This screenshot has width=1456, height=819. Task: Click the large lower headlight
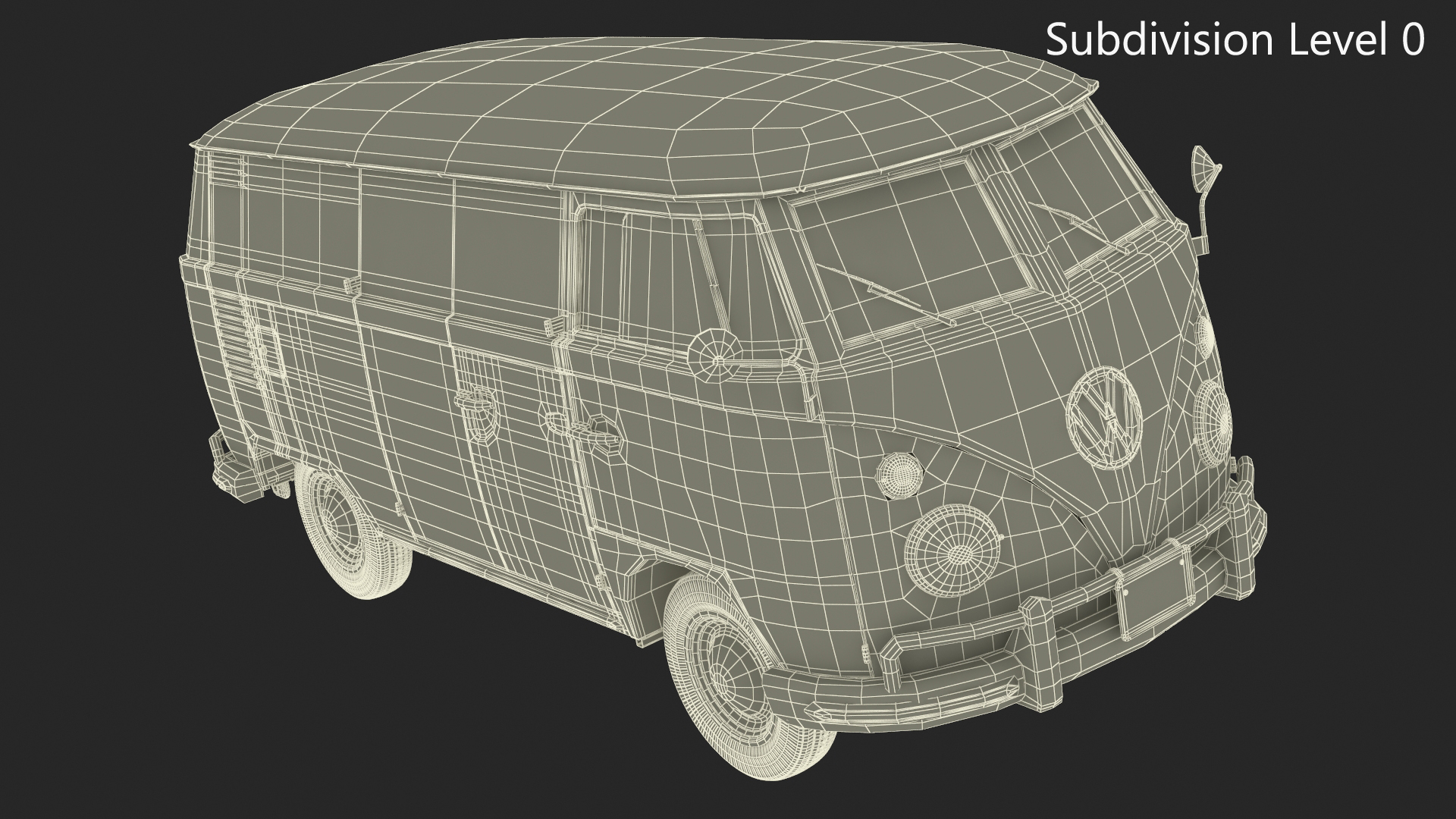(x=953, y=550)
